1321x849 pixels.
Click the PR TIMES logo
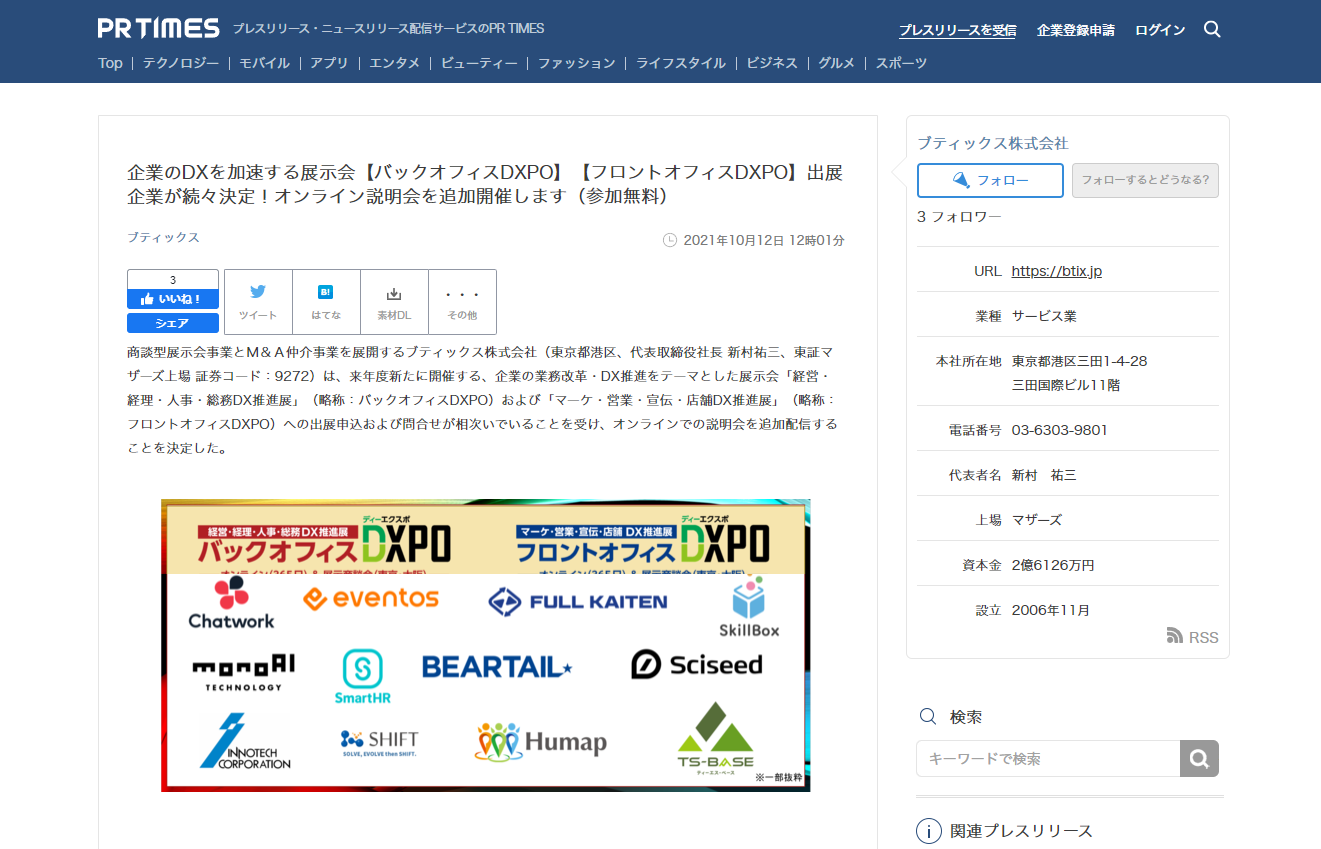click(x=159, y=28)
